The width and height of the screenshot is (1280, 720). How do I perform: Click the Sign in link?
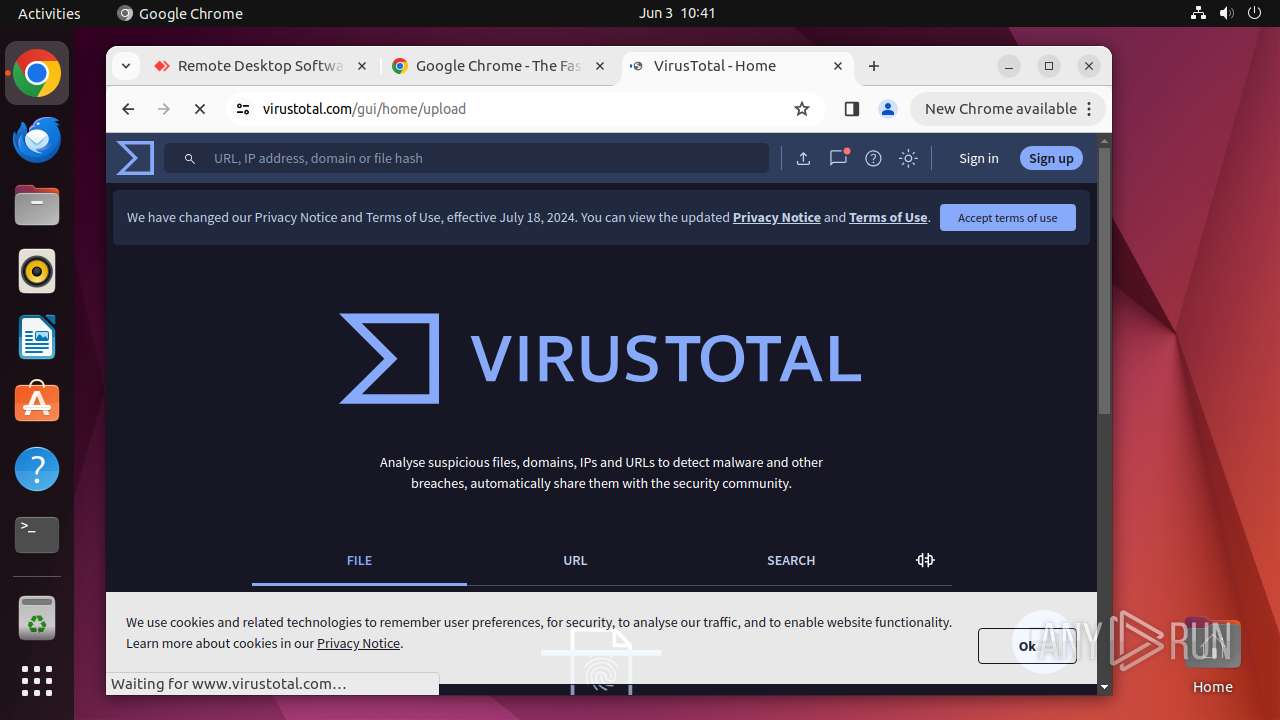[978, 158]
